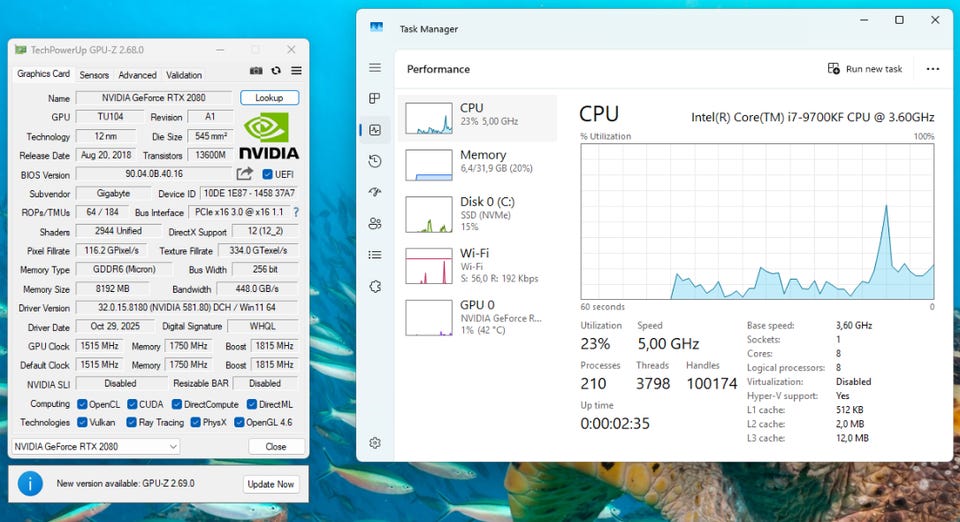
Task: Toggle the UEFI checkbox
Action: (267, 174)
